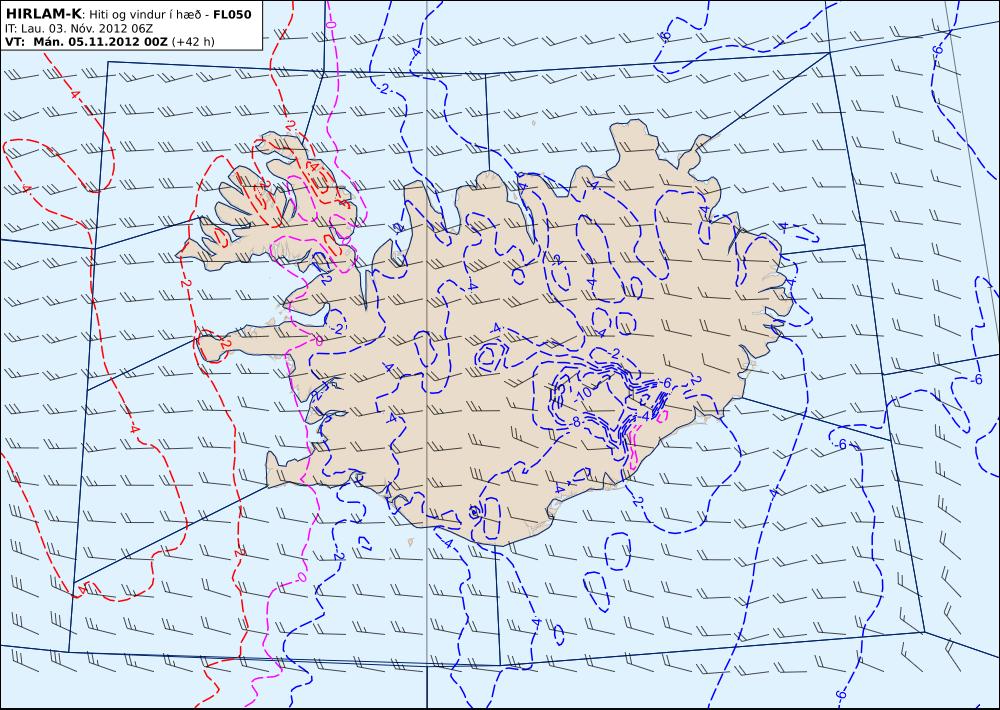Click the "-10" temperature contour label

[x=582, y=392]
